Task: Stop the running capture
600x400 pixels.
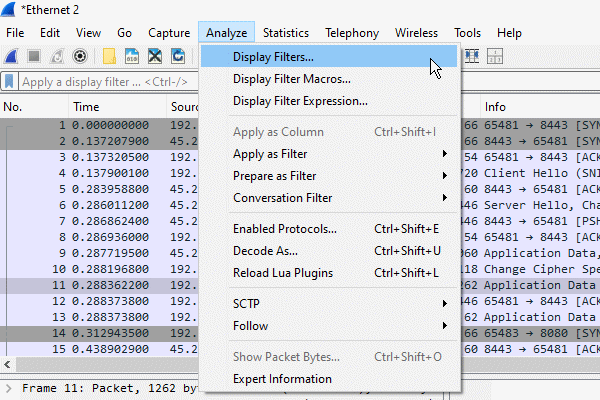Action: [34, 57]
